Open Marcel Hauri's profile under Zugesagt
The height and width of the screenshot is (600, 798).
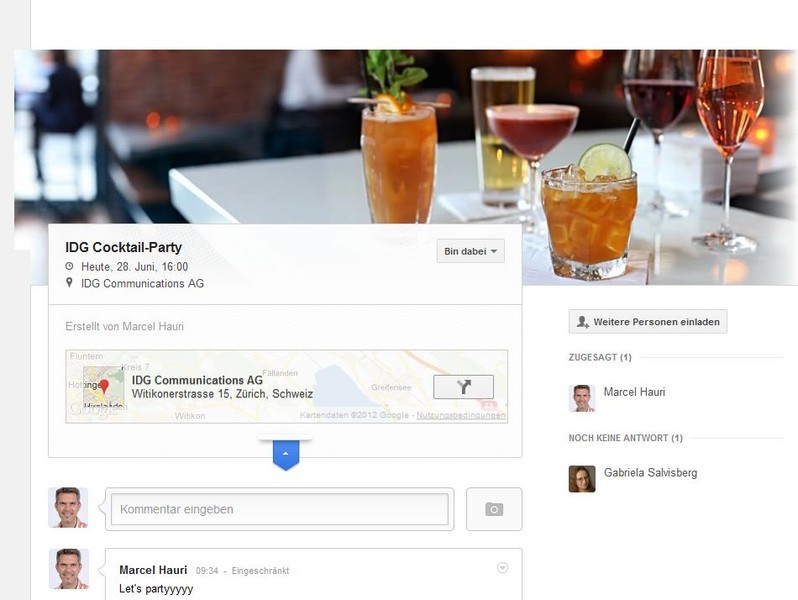pyautogui.click(x=634, y=392)
